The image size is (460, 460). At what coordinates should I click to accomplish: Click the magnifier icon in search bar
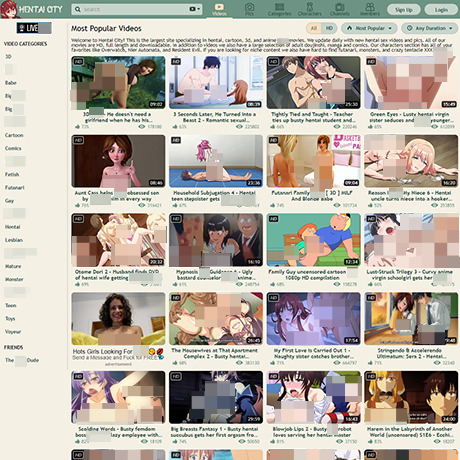pos(78,9)
